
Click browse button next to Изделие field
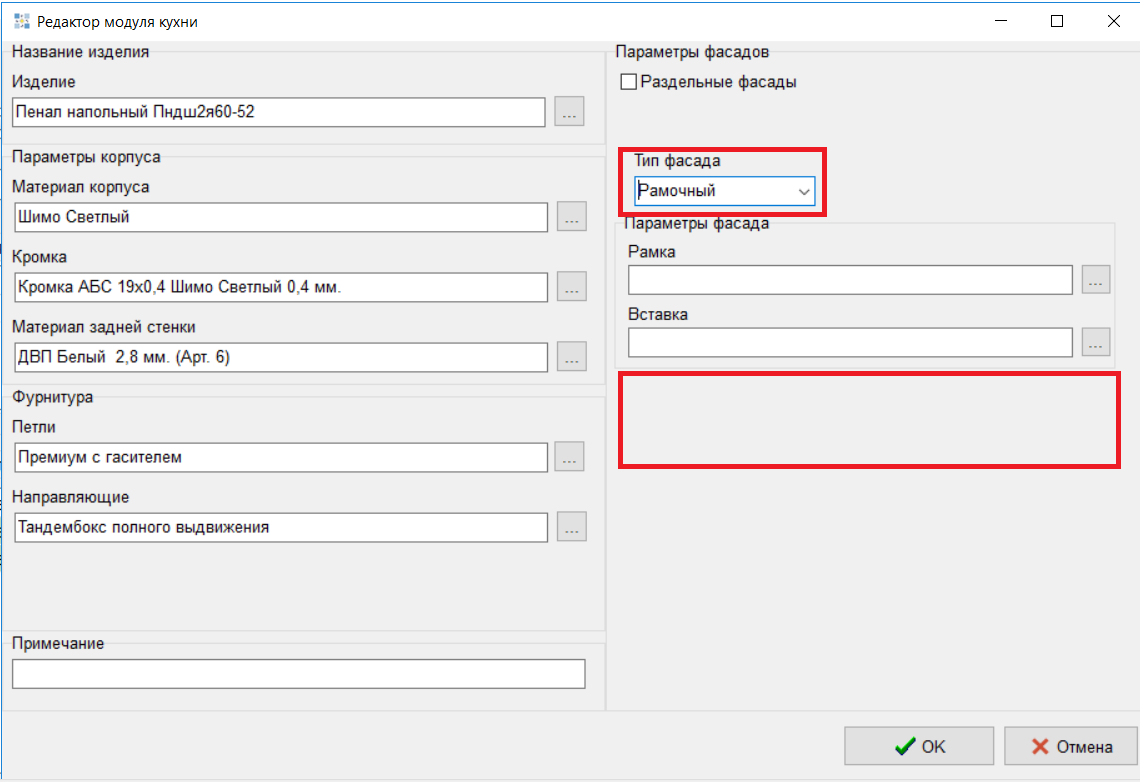pyautogui.click(x=569, y=112)
